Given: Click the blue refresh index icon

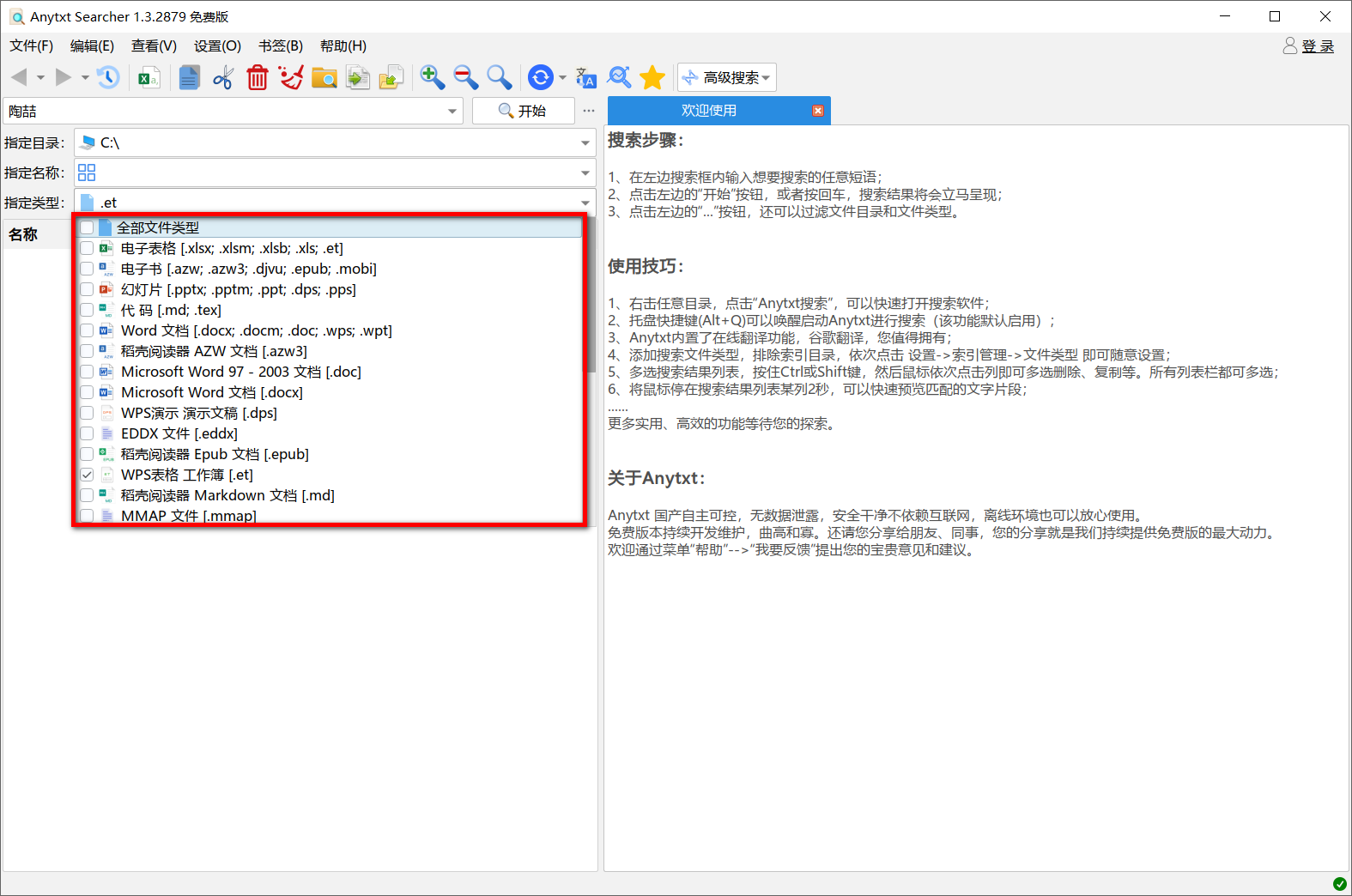Looking at the screenshot, I should click(x=540, y=77).
